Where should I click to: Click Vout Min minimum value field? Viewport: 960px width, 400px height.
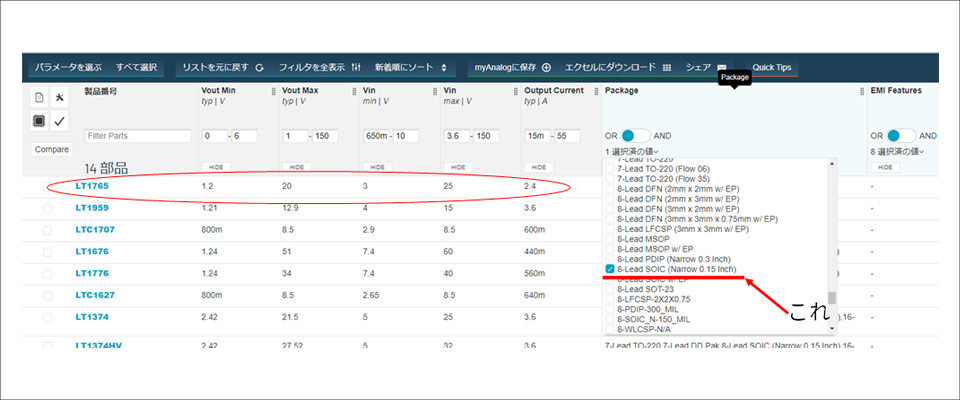pos(214,136)
